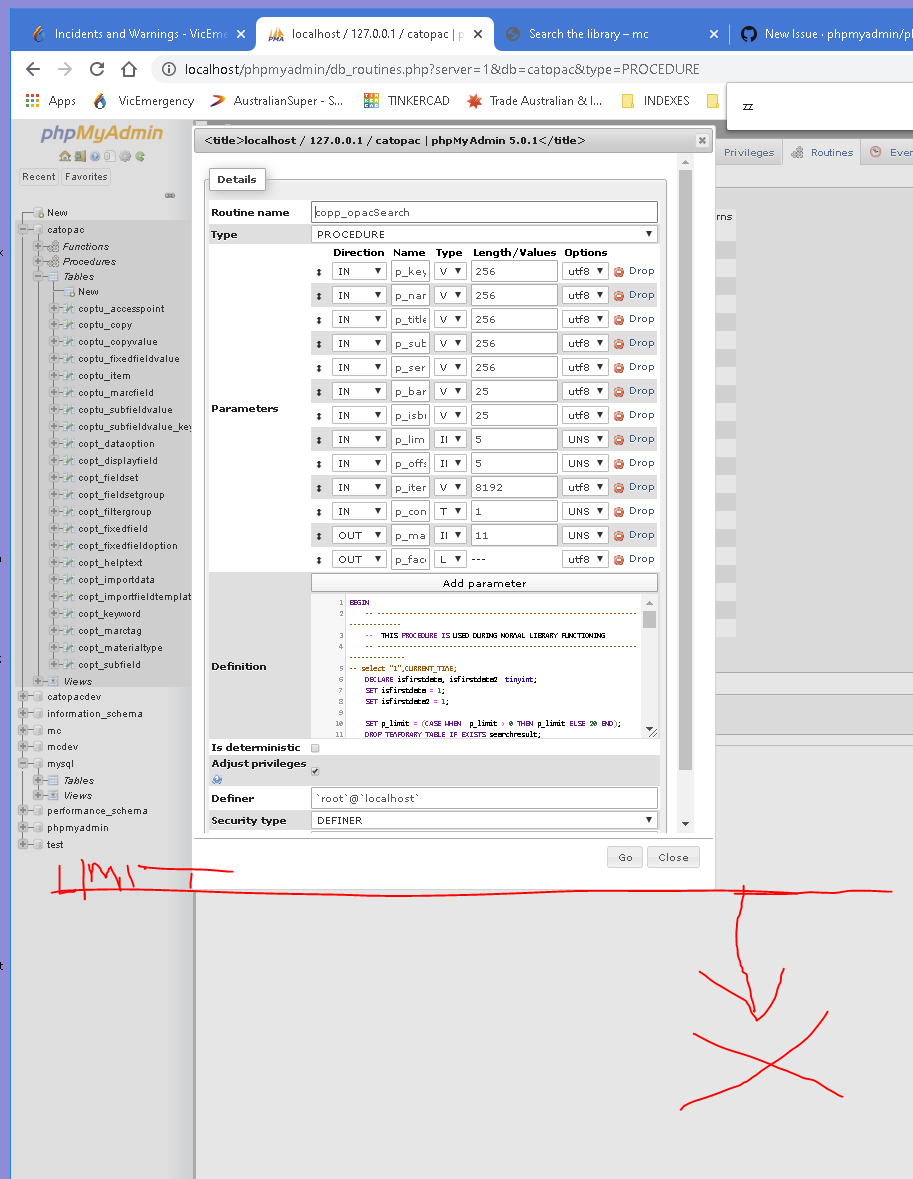
Task: Open Chrome home page button
Action: click(x=129, y=69)
